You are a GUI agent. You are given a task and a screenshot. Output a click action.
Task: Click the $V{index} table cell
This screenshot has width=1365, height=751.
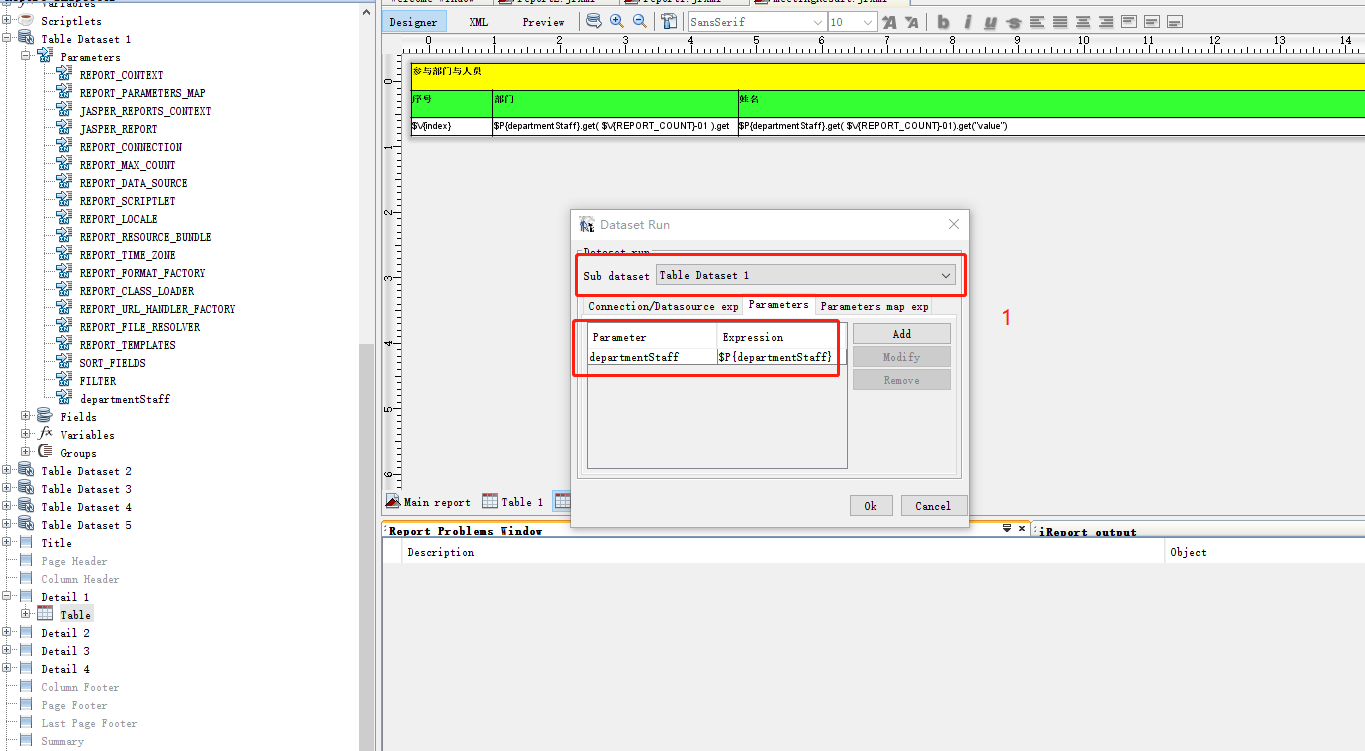[x=451, y=126]
